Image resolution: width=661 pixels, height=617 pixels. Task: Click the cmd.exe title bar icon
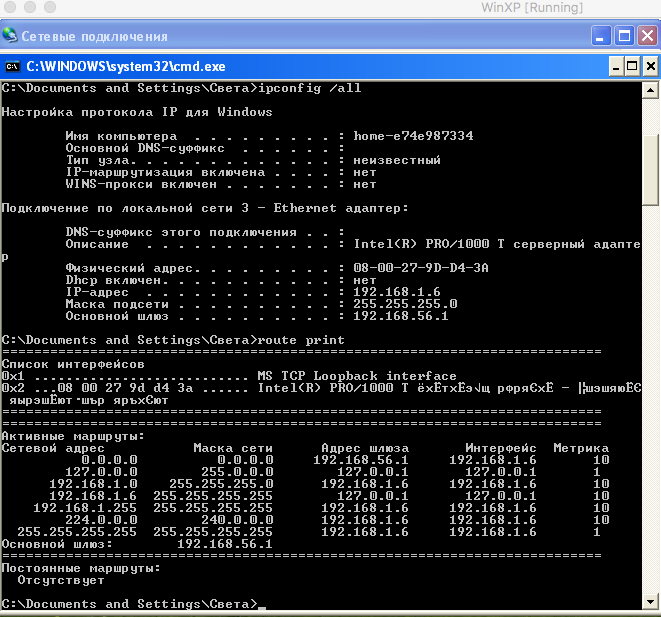(12, 67)
